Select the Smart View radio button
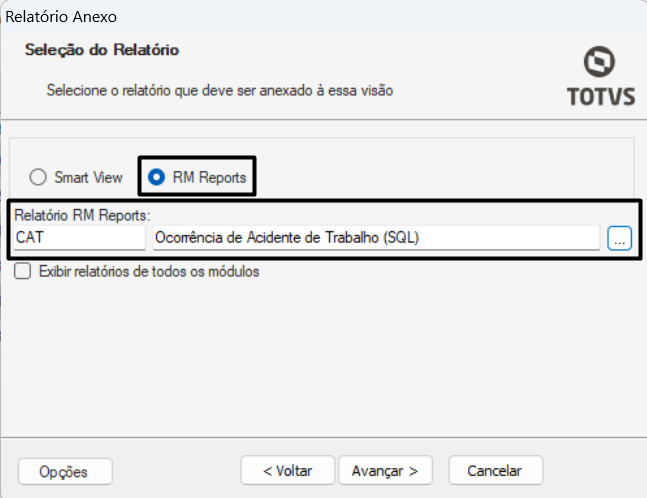Screen dimensions: 647x498 (38, 177)
